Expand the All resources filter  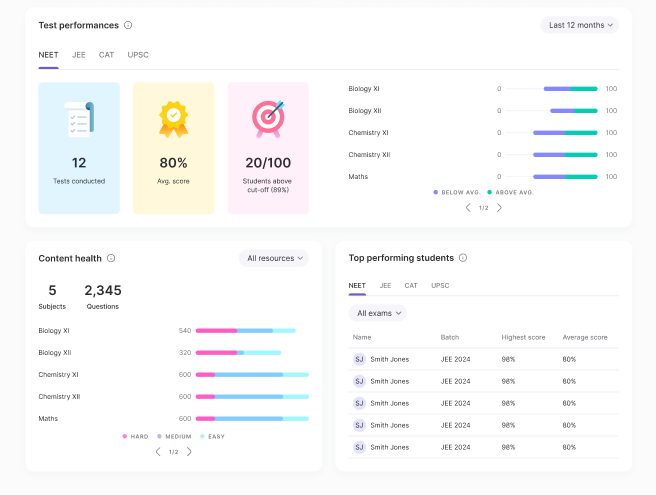273,258
